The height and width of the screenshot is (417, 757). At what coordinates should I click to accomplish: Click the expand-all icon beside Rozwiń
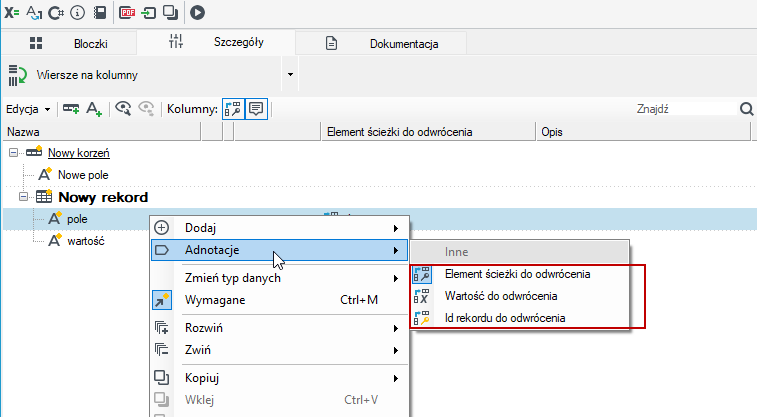(x=161, y=328)
